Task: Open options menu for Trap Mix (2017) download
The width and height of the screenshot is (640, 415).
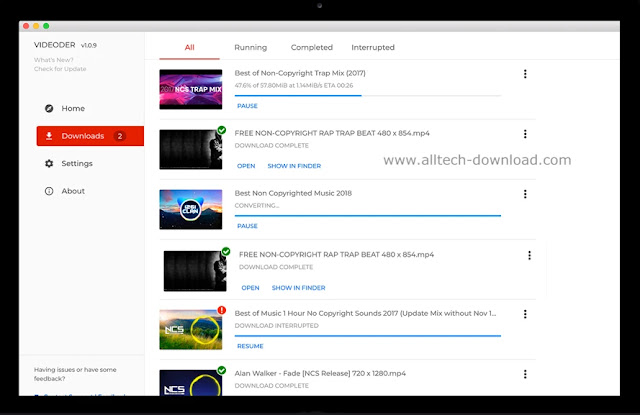Action: pyautogui.click(x=525, y=74)
